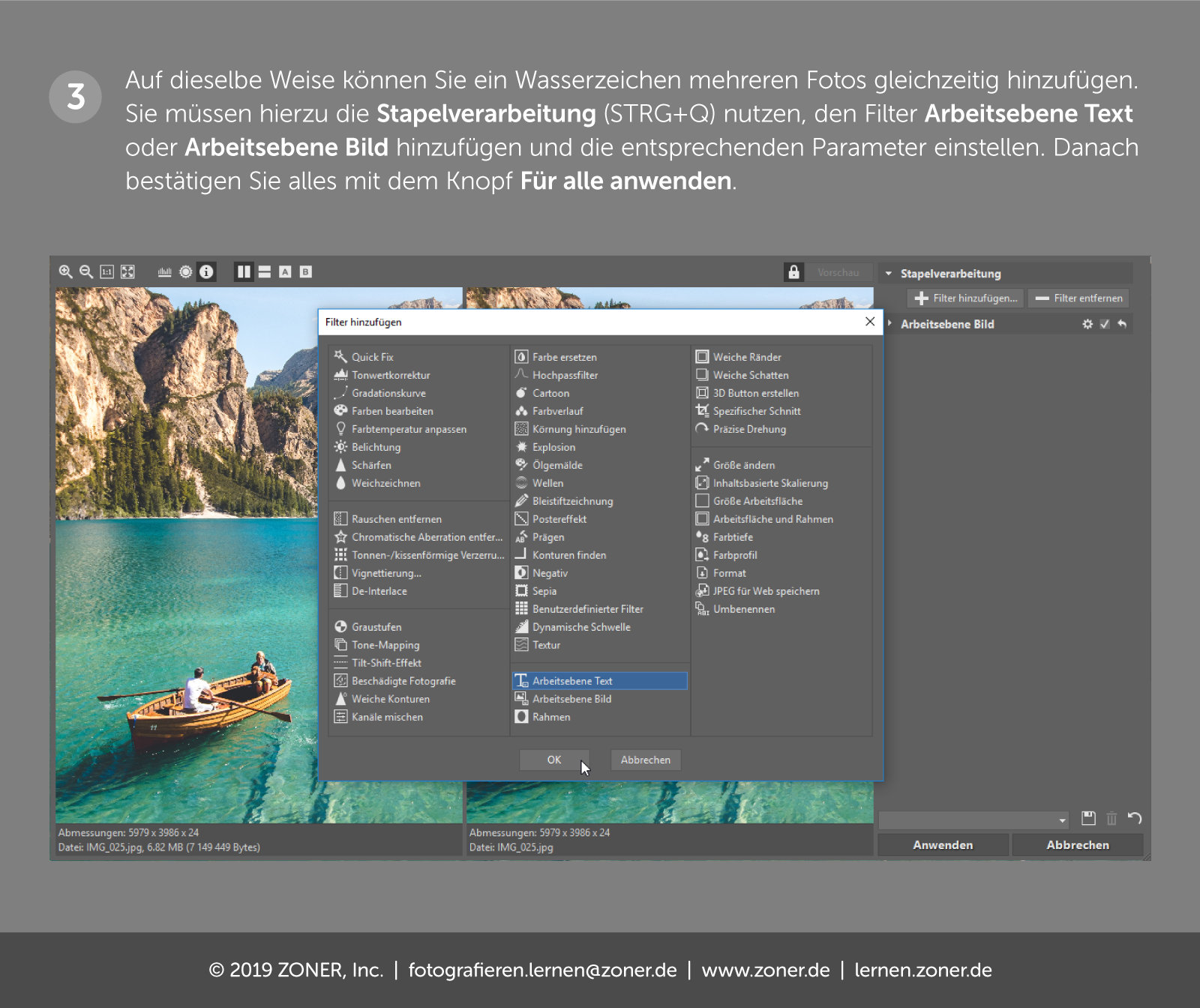This screenshot has width=1200, height=1008.
Task: Click the Filter entfernen button
Action: tap(1078, 298)
